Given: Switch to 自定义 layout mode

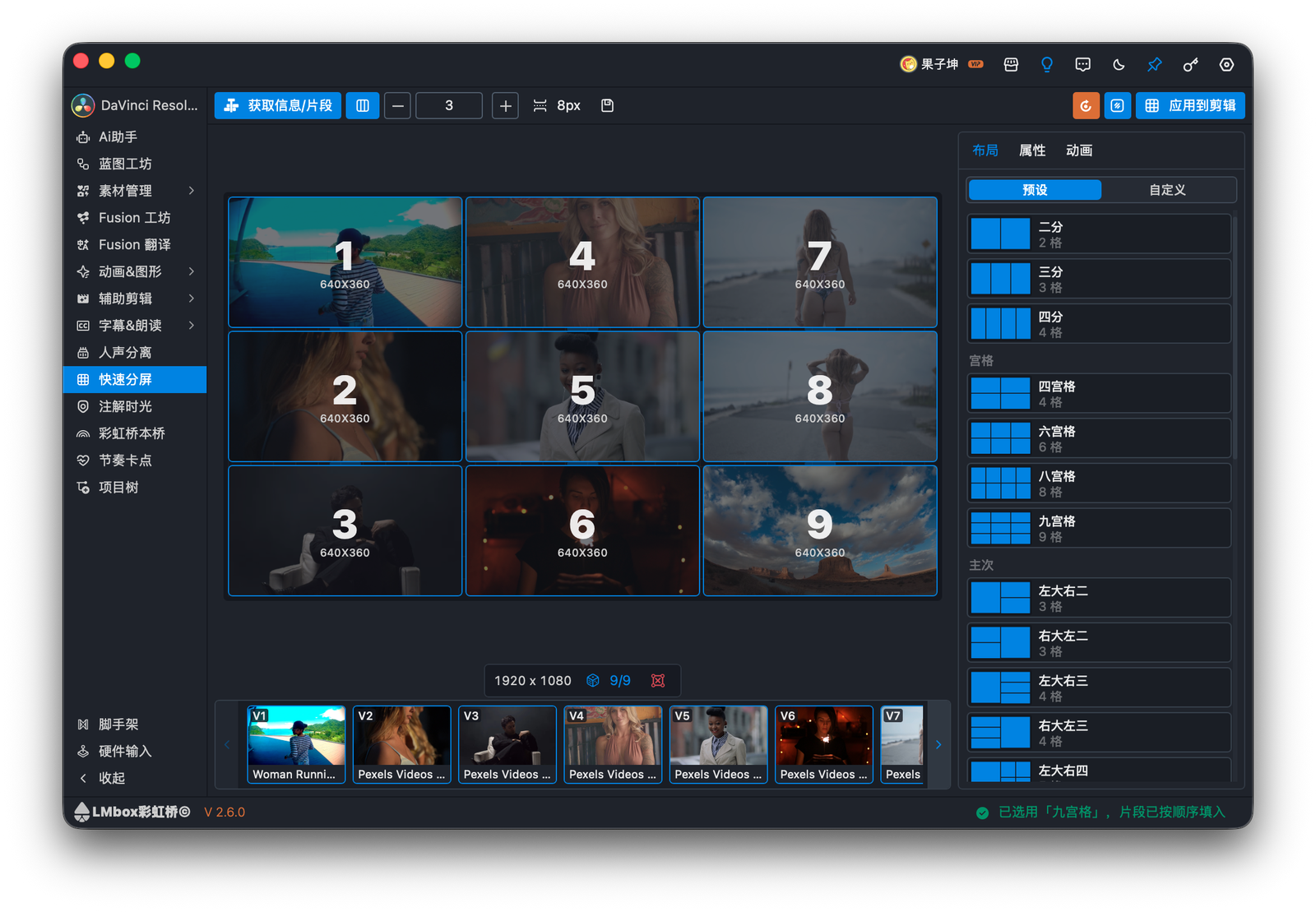Looking at the screenshot, I should point(1167,190).
